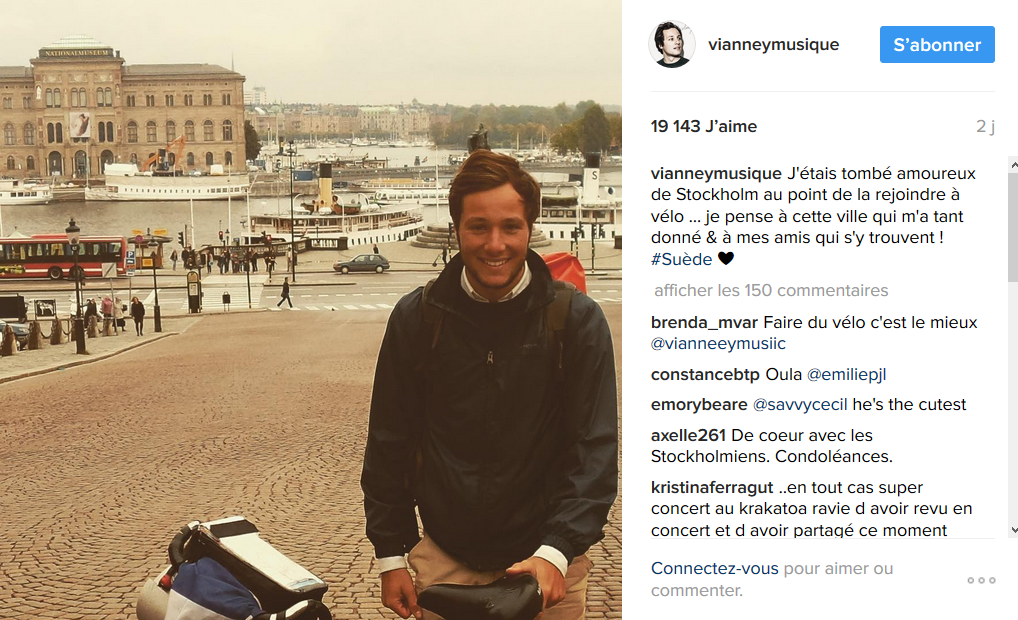
Task: Click the comments scrollbar thumb
Action: (x=1013, y=229)
